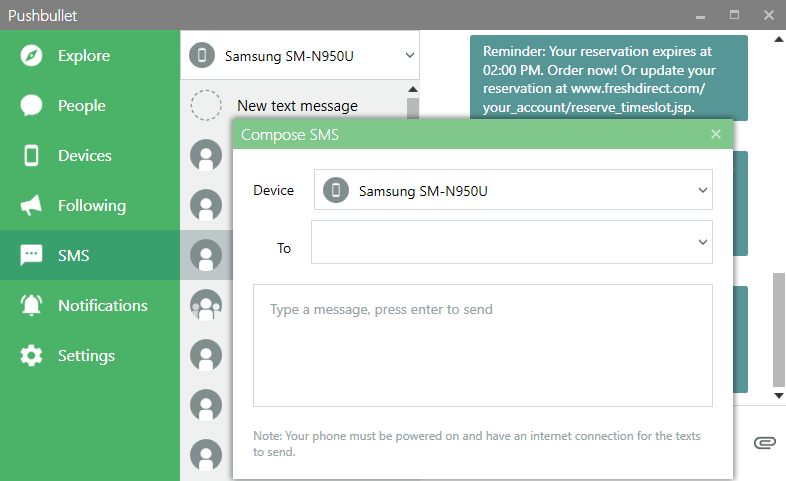The image size is (786, 481).
Task: Click the paperclip attachment icon
Action: tap(765, 442)
